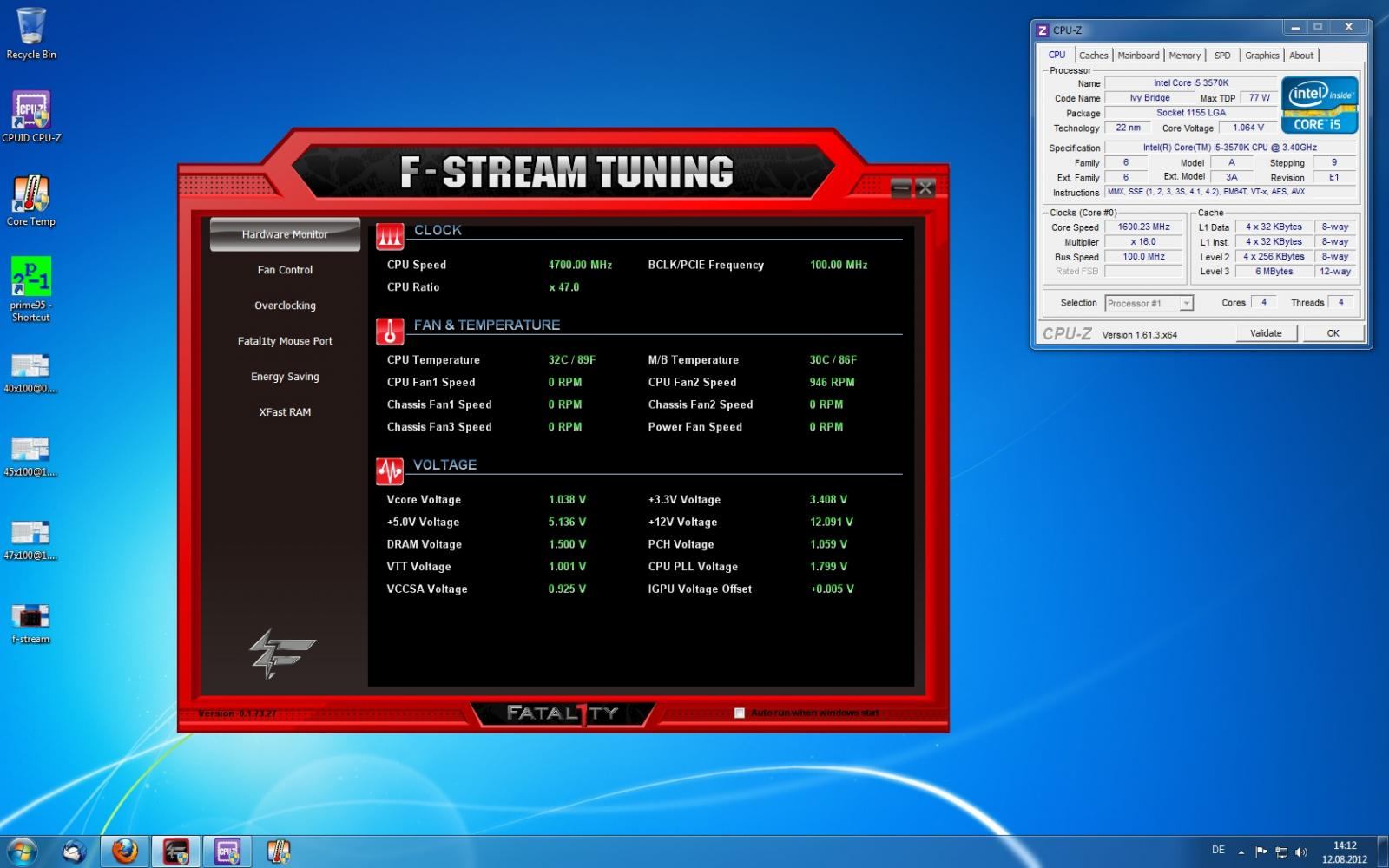1389x868 pixels.
Task: Click the M/B Temperature 30C / 86F value
Action: [x=833, y=359]
